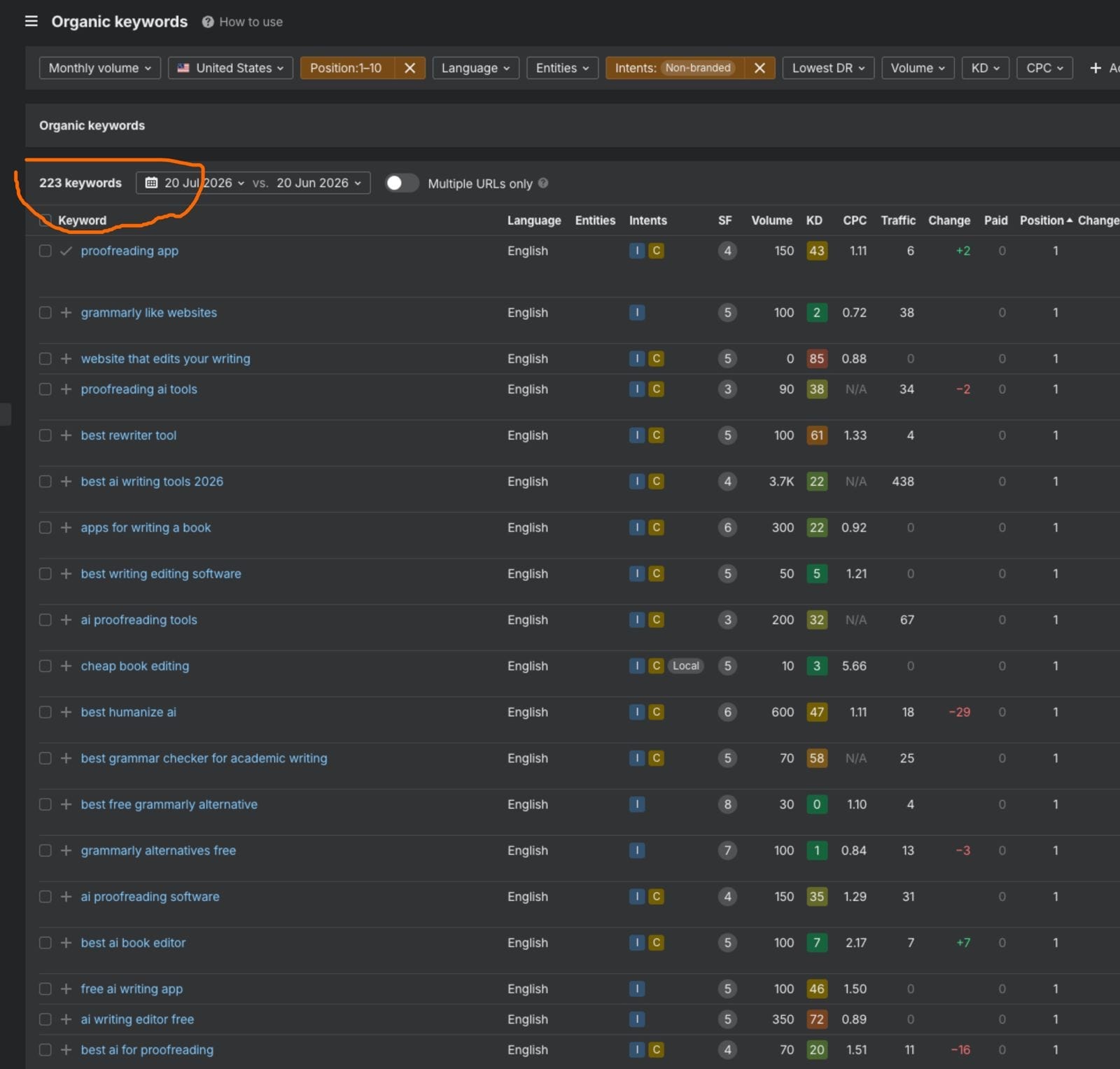Click the Local intent badge on cheap book editing
Viewport: 1120px width, 1069px height.
[x=685, y=666]
